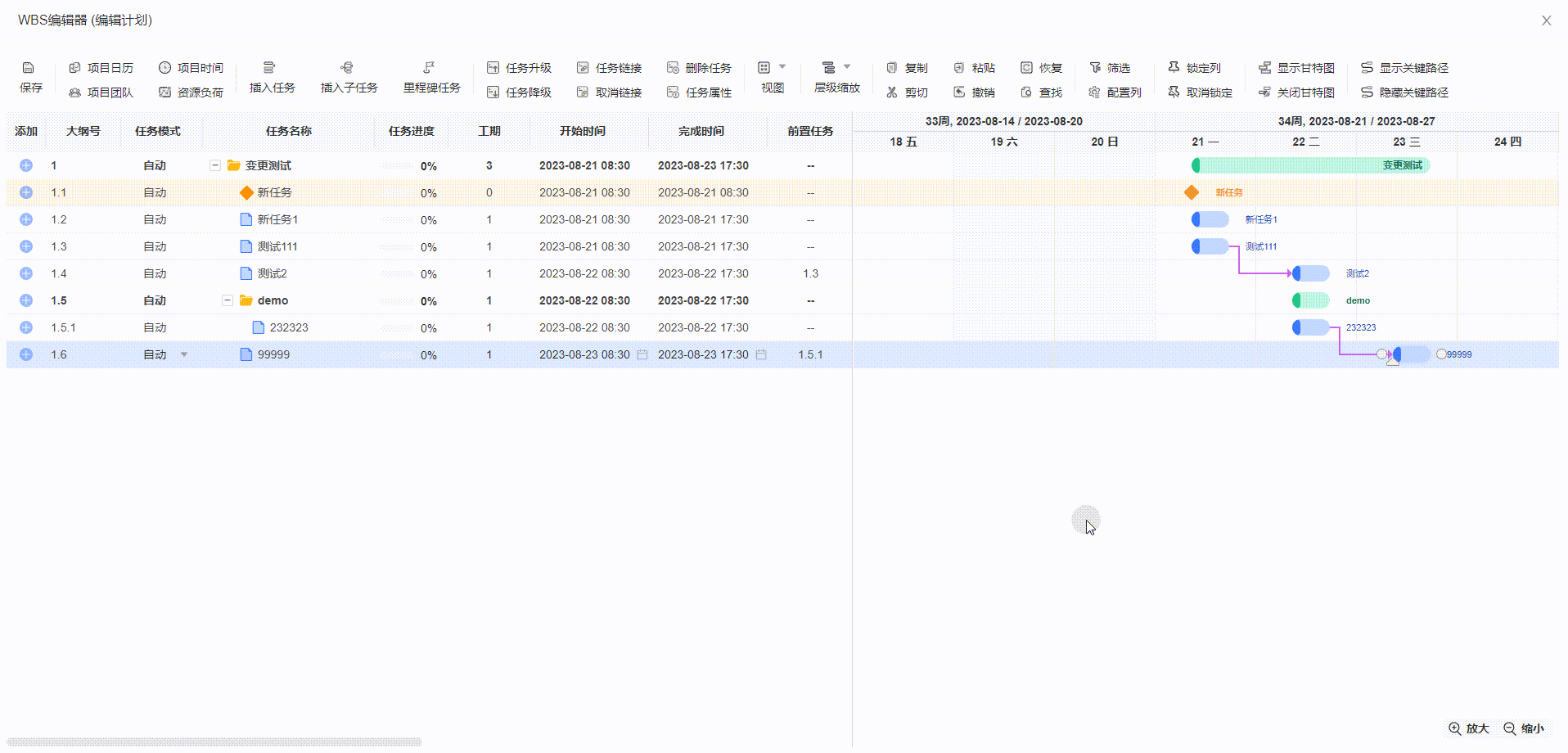Click the 放大 zoom in button
This screenshot has height=753, width=1568.
tap(1468, 728)
